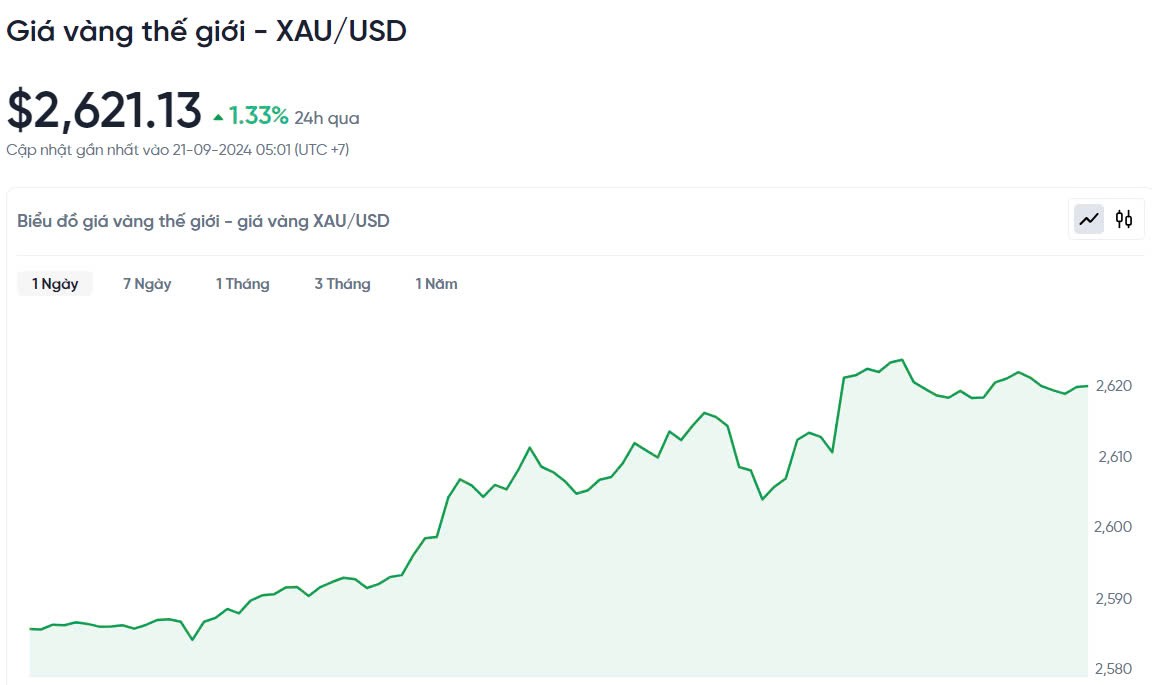Click the chart title "Biểu đồ giá vàng thế giới"
The height and width of the screenshot is (685, 1152).
[x=203, y=221]
